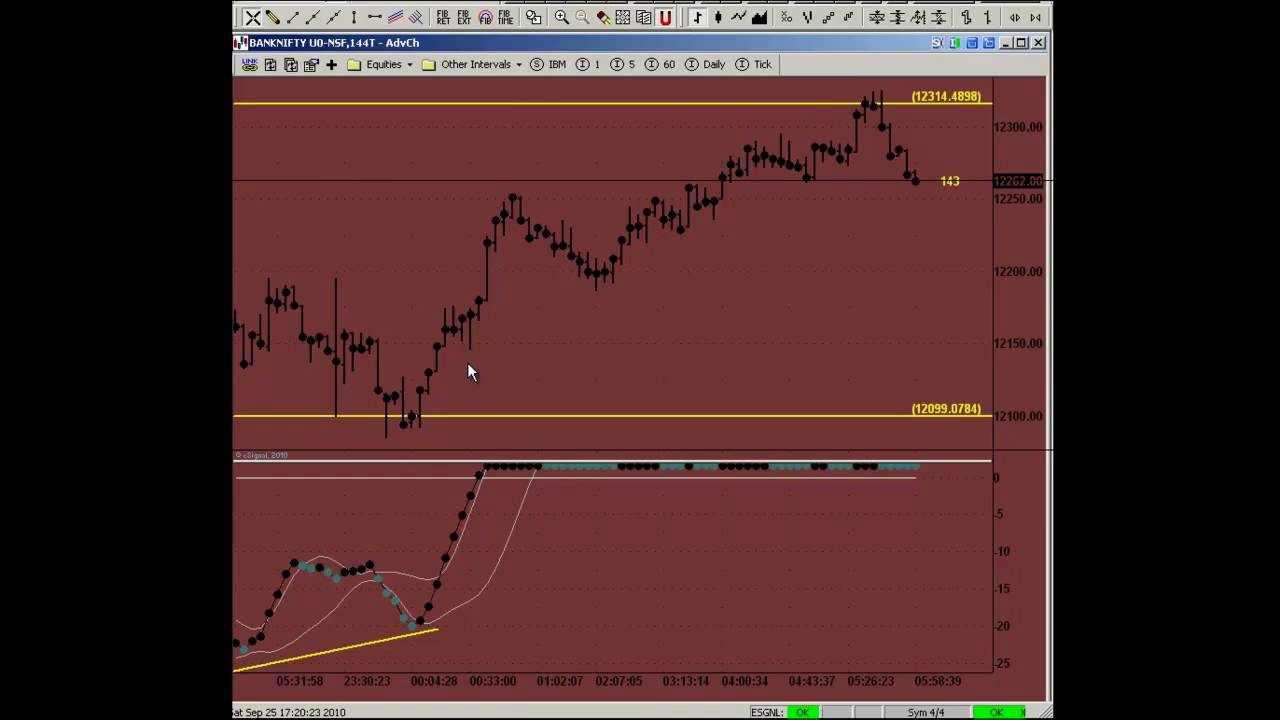Viewport: 1280px width, 720px height.
Task: Load the IBM symbol shortcut
Action: [x=549, y=64]
